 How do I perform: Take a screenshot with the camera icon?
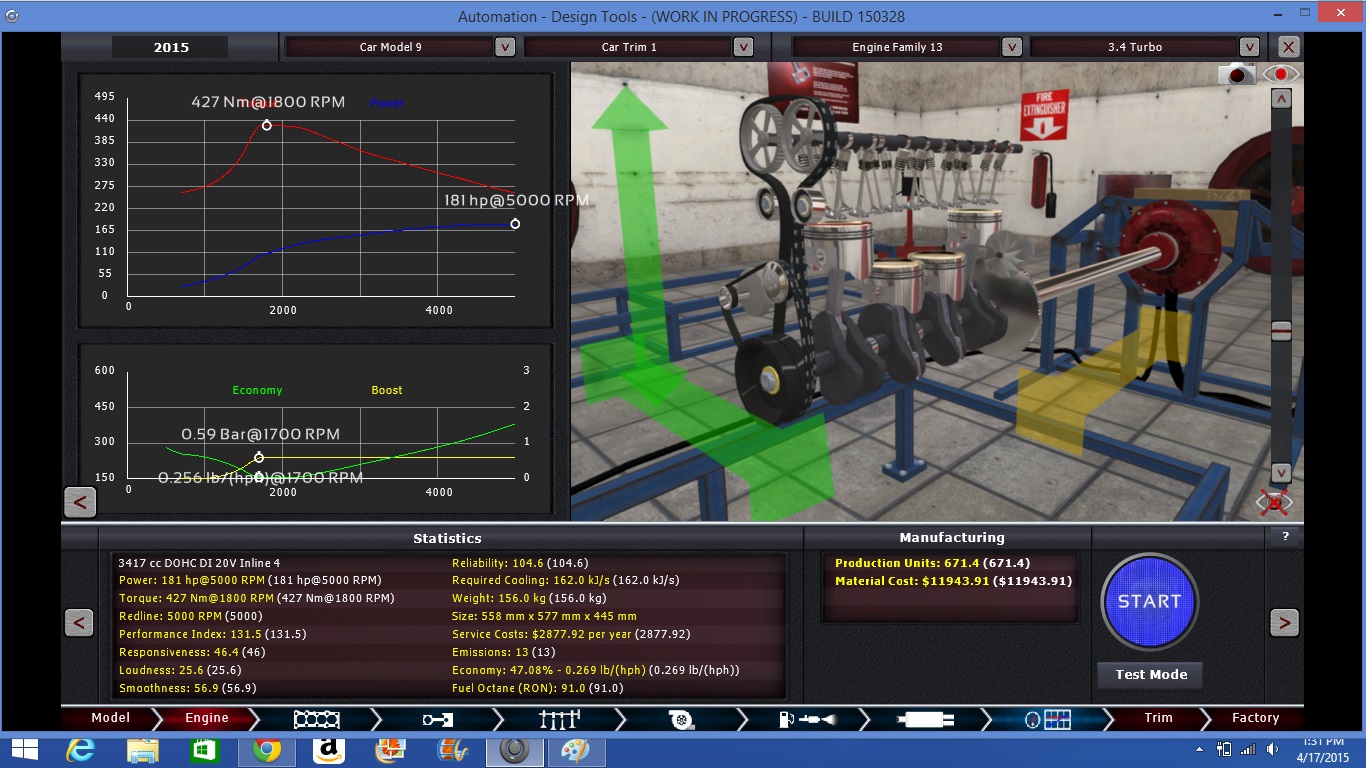(x=1237, y=74)
